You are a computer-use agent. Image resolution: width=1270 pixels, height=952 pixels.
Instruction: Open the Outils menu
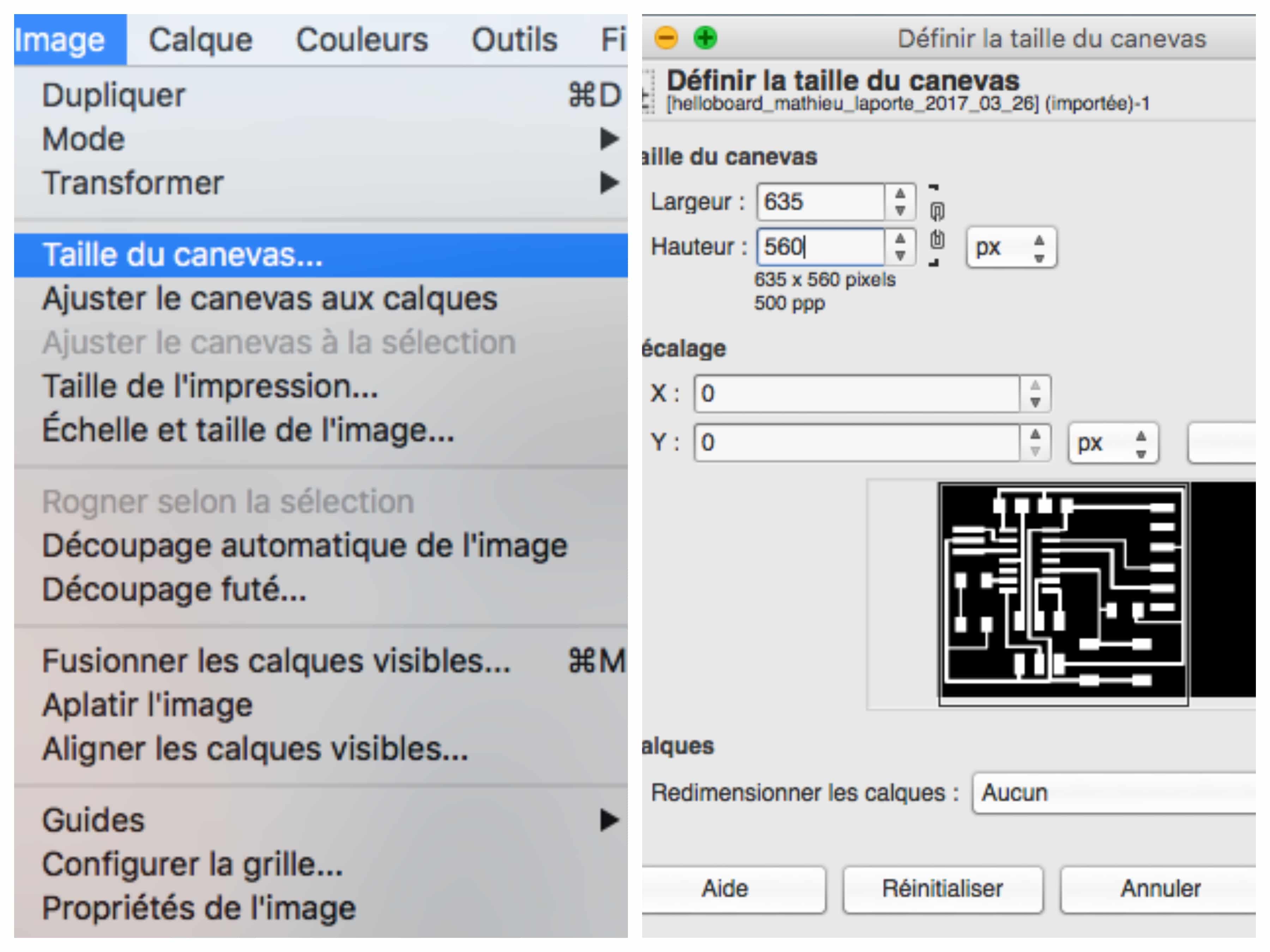[514, 39]
